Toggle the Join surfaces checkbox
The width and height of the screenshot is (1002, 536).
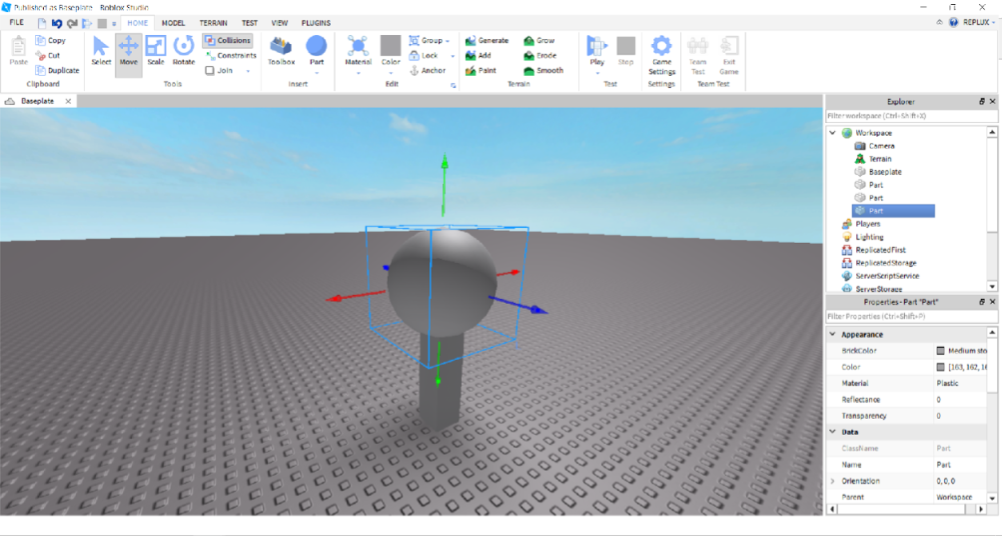(210, 71)
